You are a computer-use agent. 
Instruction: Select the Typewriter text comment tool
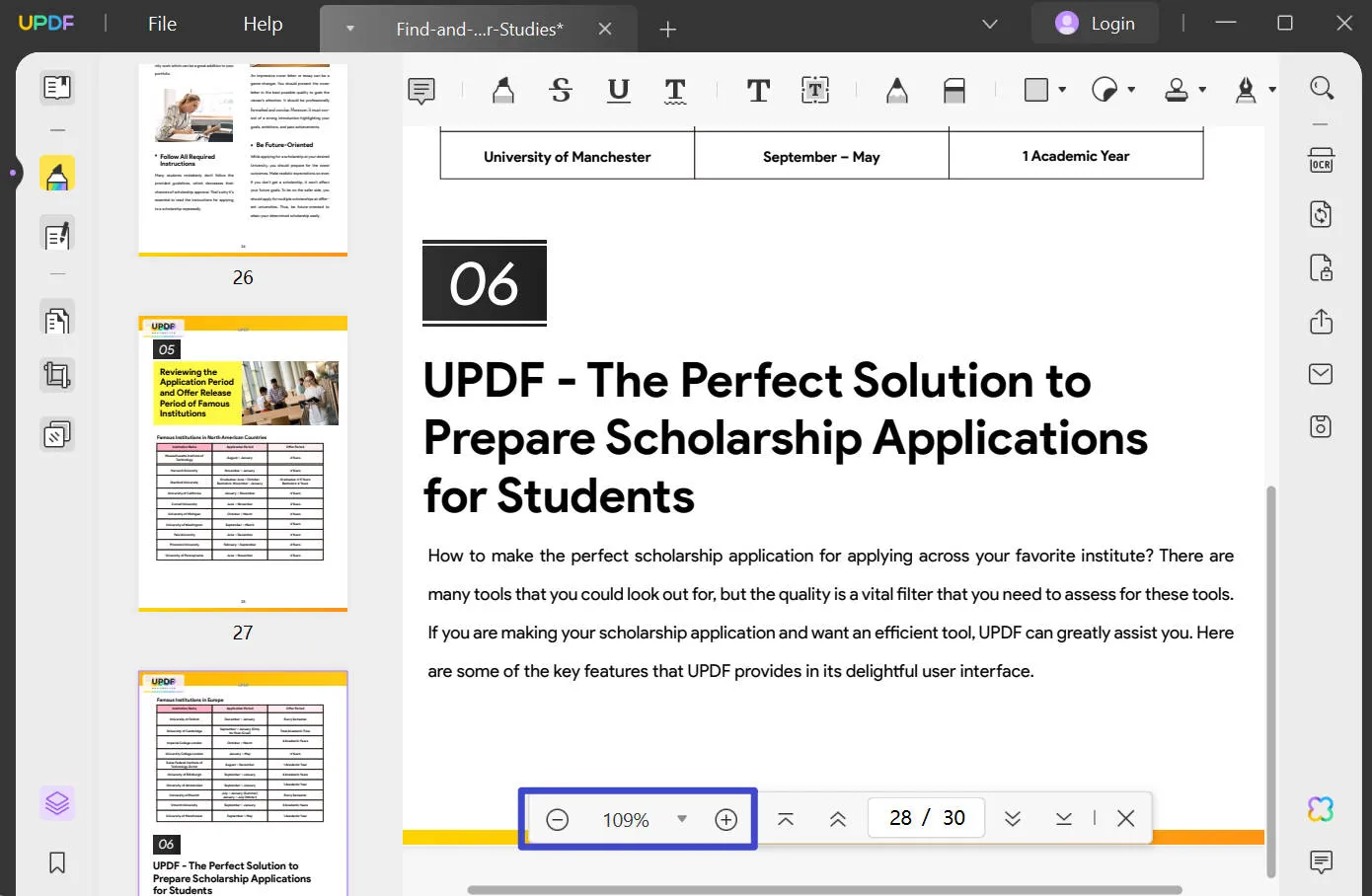758,91
